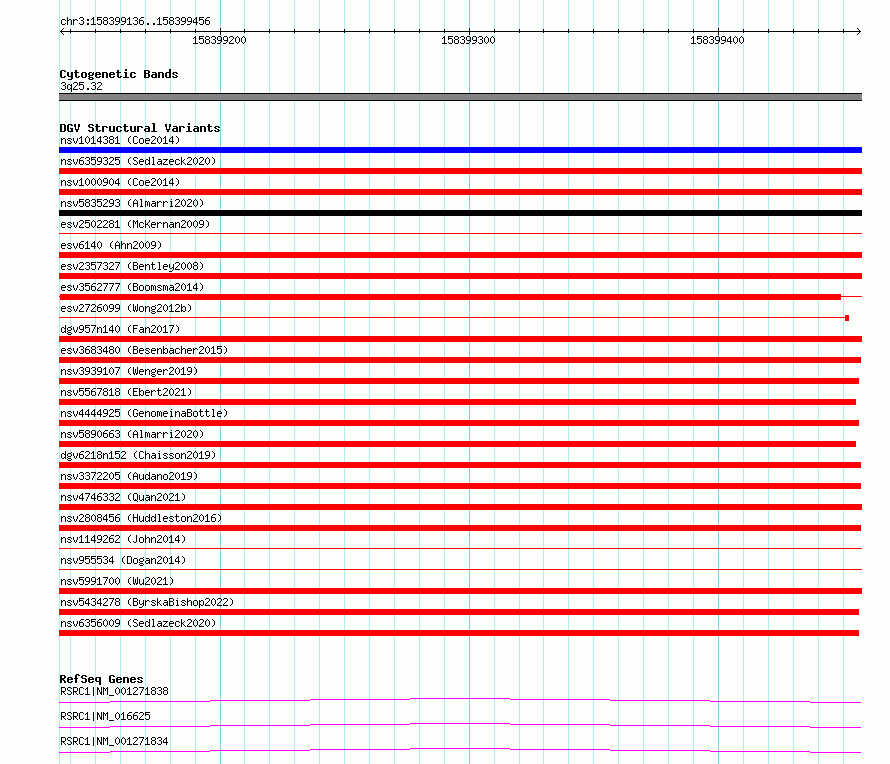Click the right arrow end of the ruler
This screenshot has width=890, height=764.
point(859,31)
